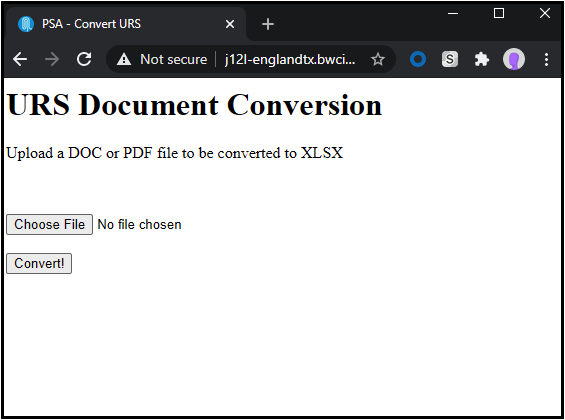Open the Extensions puzzle piece menu

[x=481, y=59]
